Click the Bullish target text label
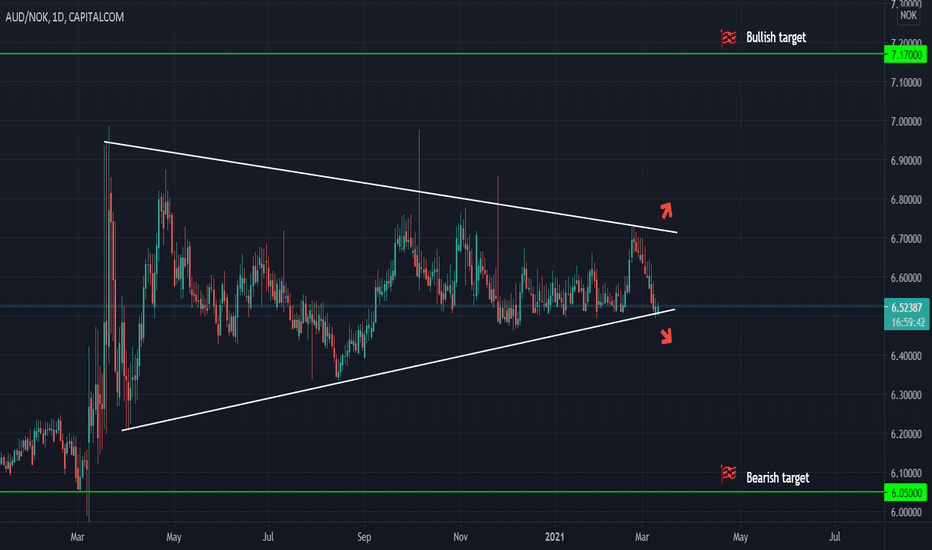The image size is (932, 550). pyautogui.click(x=776, y=37)
